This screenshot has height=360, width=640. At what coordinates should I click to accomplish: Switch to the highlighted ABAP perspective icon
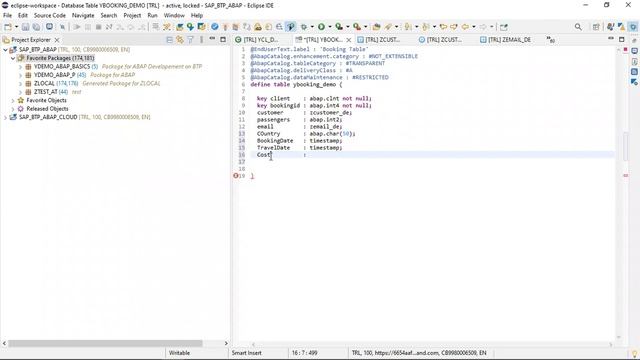(x=633, y=27)
